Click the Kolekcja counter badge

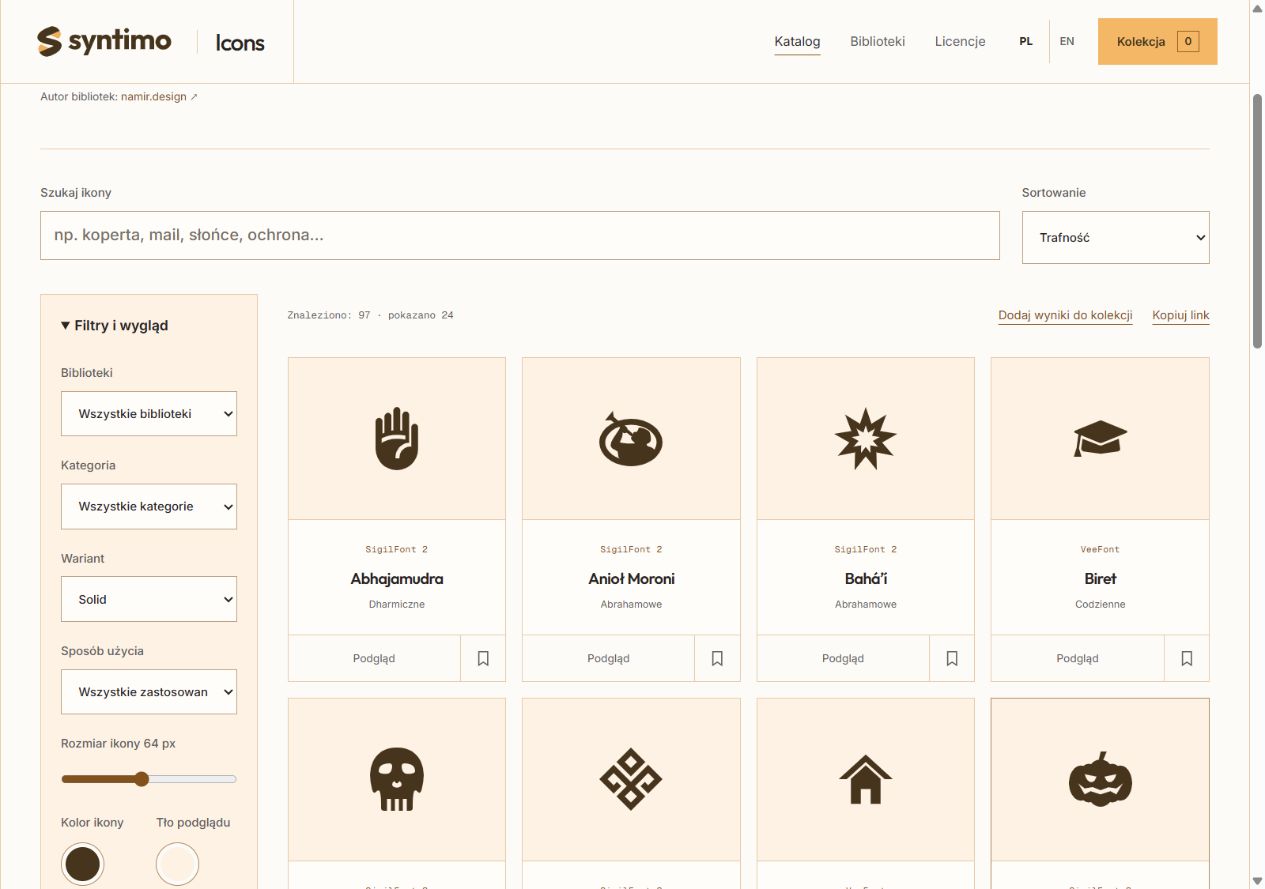tap(1188, 42)
